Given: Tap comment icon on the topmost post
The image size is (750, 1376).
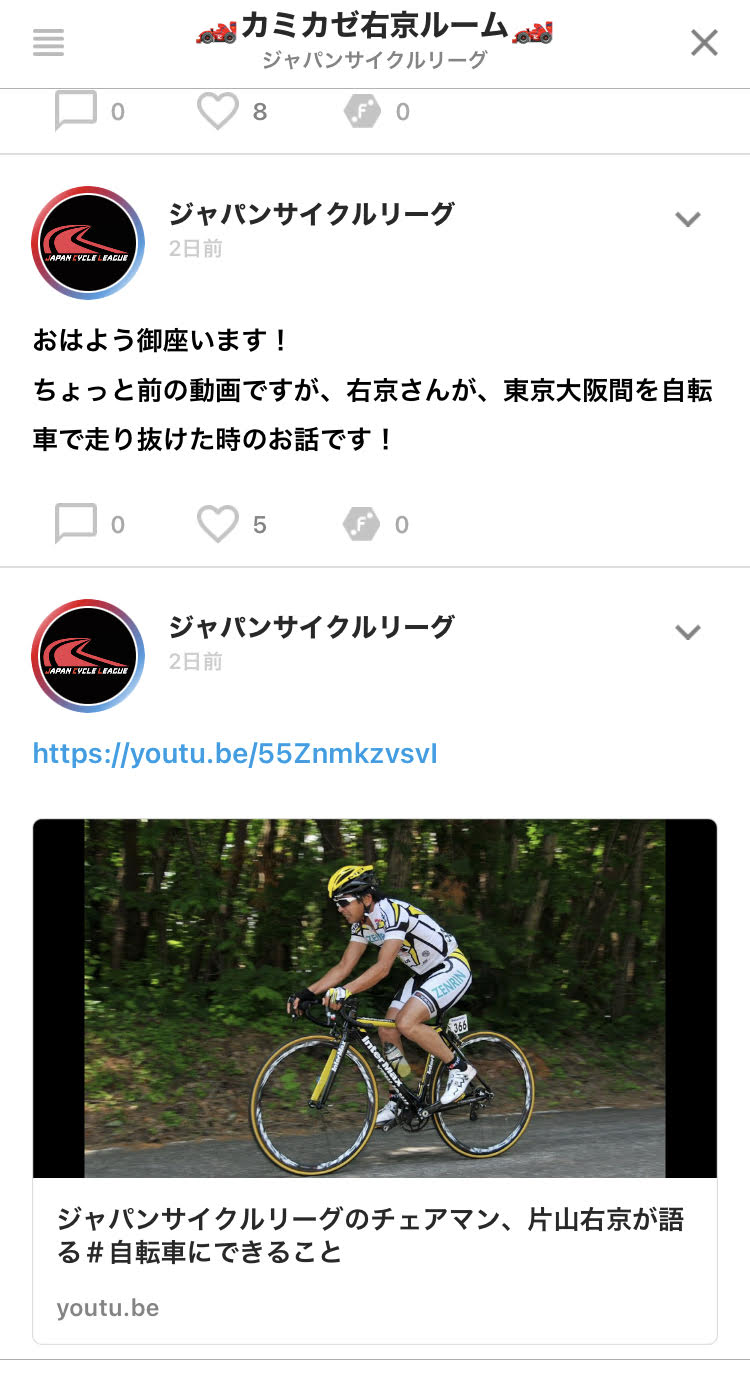Looking at the screenshot, I should coord(76,111).
